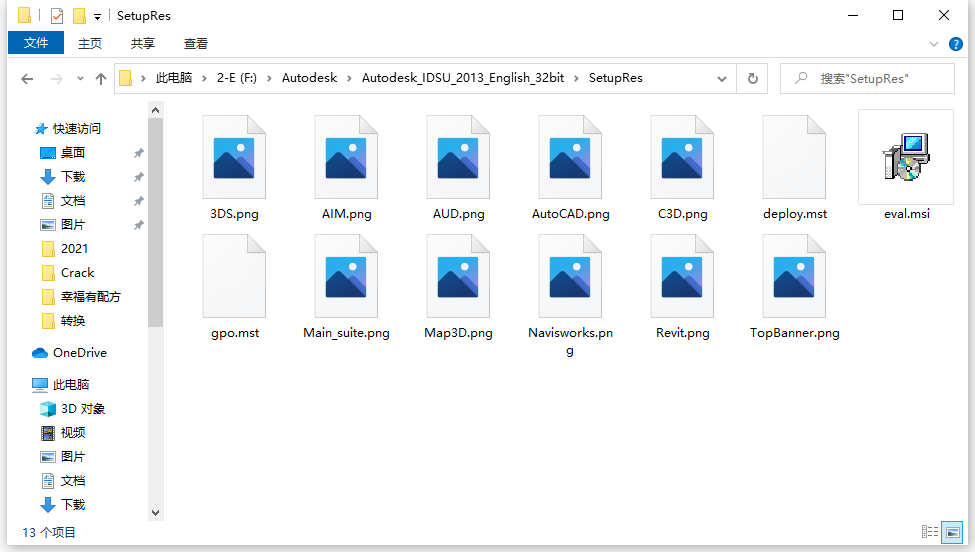Open 下载 under 此电脑

coord(73,505)
